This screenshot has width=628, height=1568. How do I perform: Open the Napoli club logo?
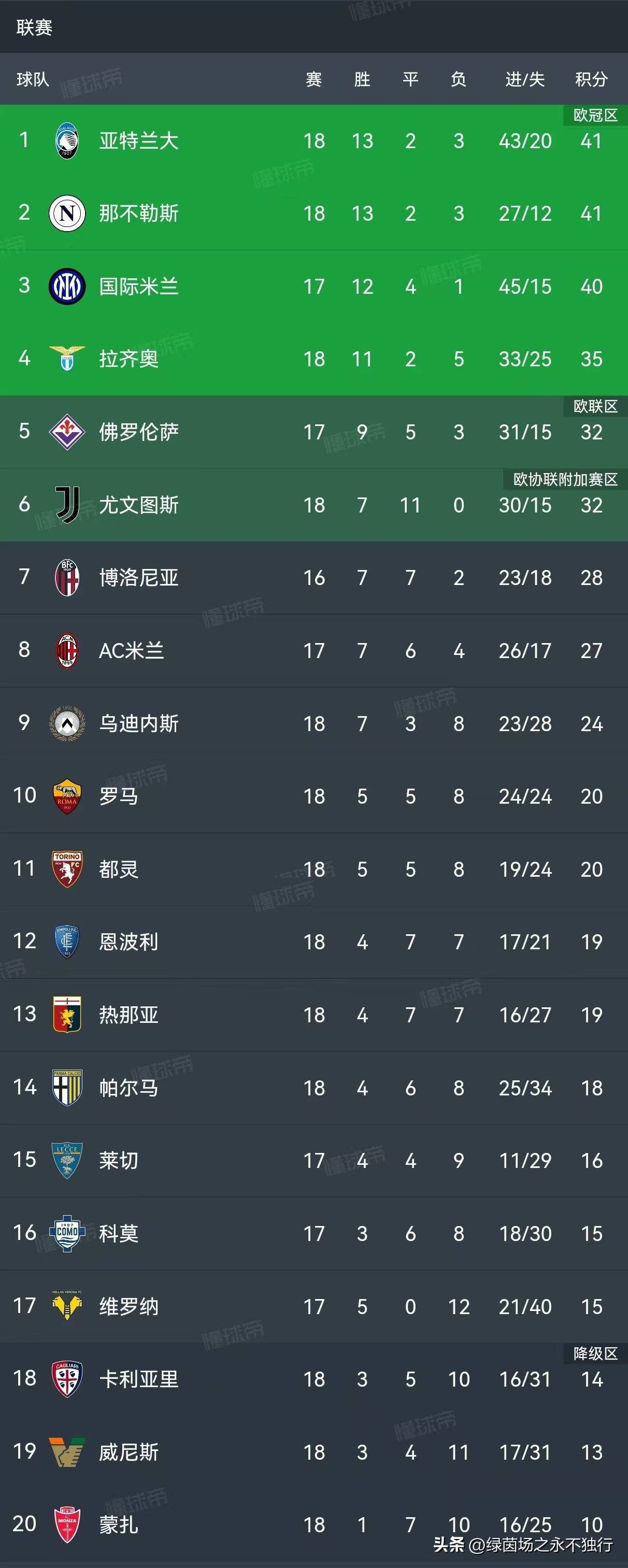click(67, 213)
